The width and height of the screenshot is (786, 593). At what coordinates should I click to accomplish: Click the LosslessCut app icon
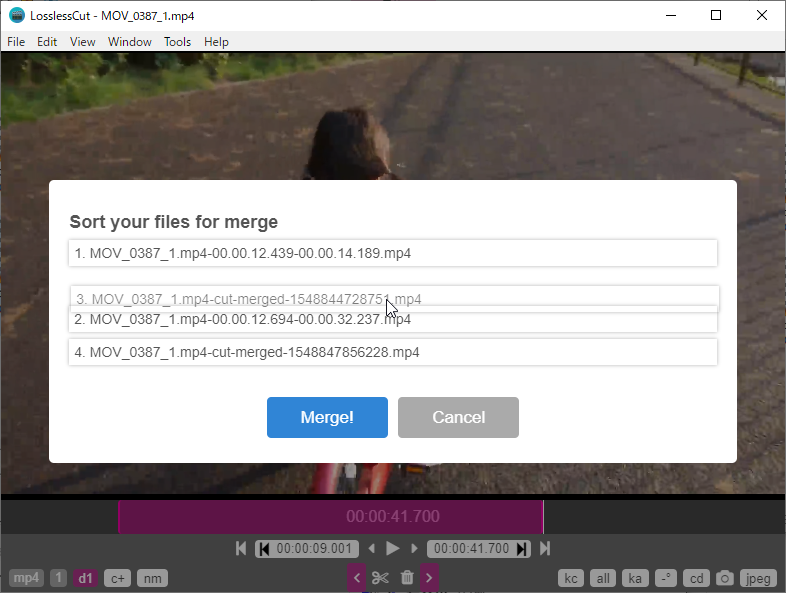pos(17,16)
